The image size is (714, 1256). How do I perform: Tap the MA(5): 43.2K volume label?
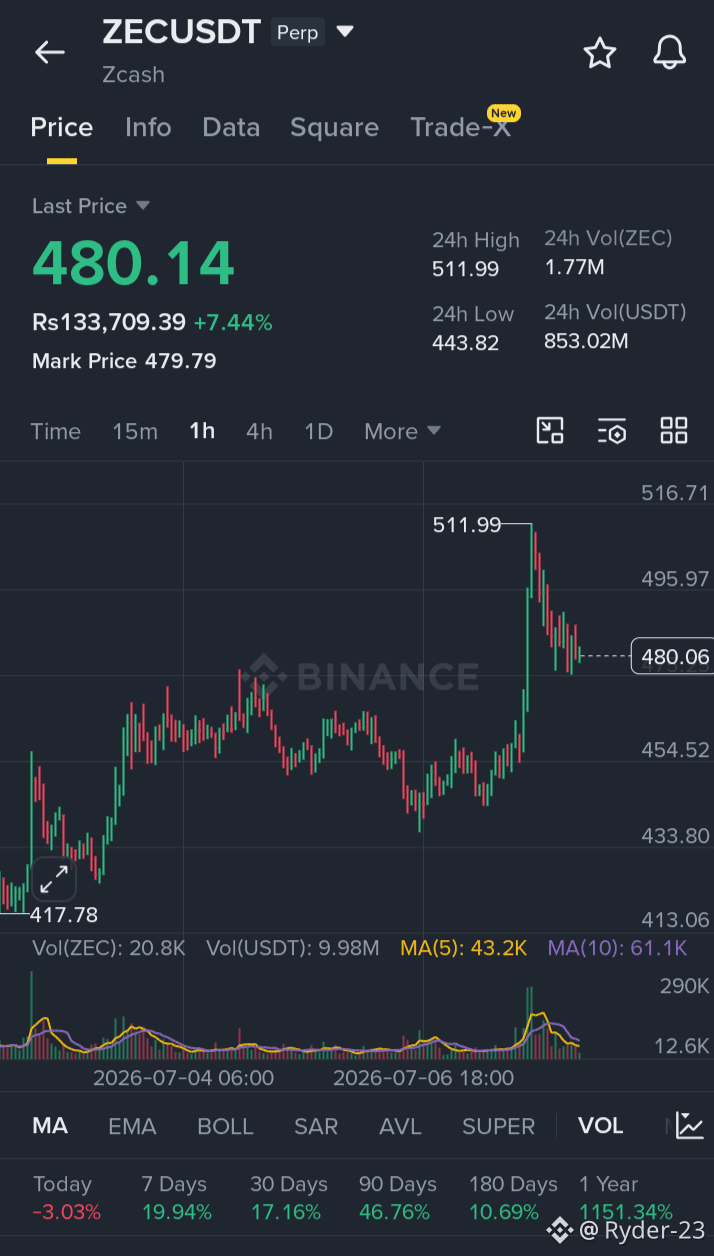(x=463, y=948)
